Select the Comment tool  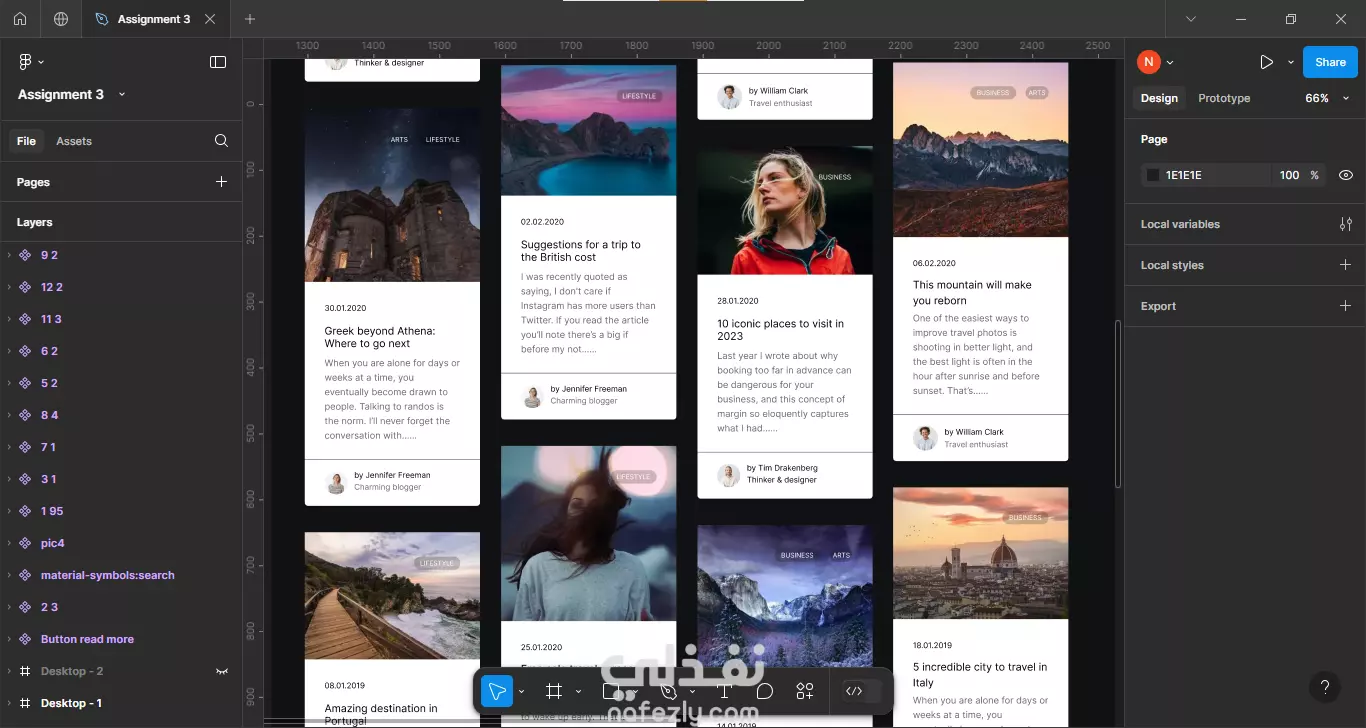coord(765,691)
